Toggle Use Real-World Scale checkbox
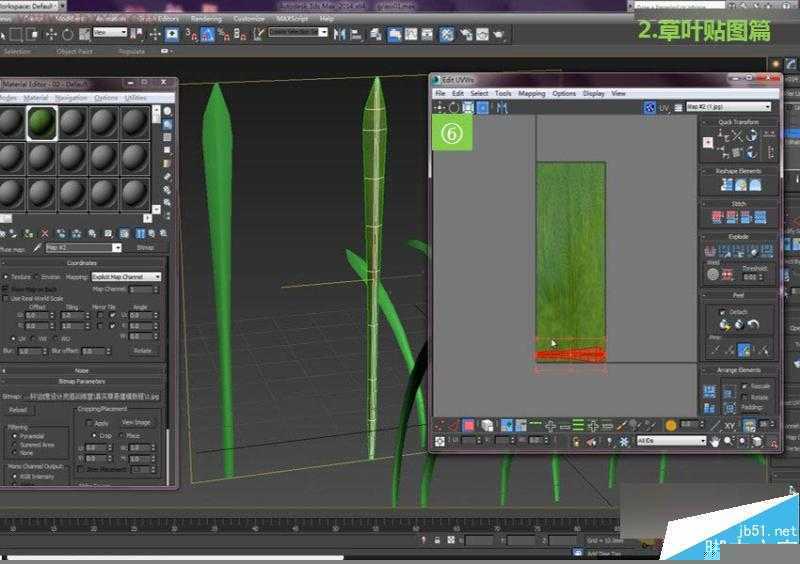Screen dimensions: 800x564 pyautogui.click(x=6, y=298)
